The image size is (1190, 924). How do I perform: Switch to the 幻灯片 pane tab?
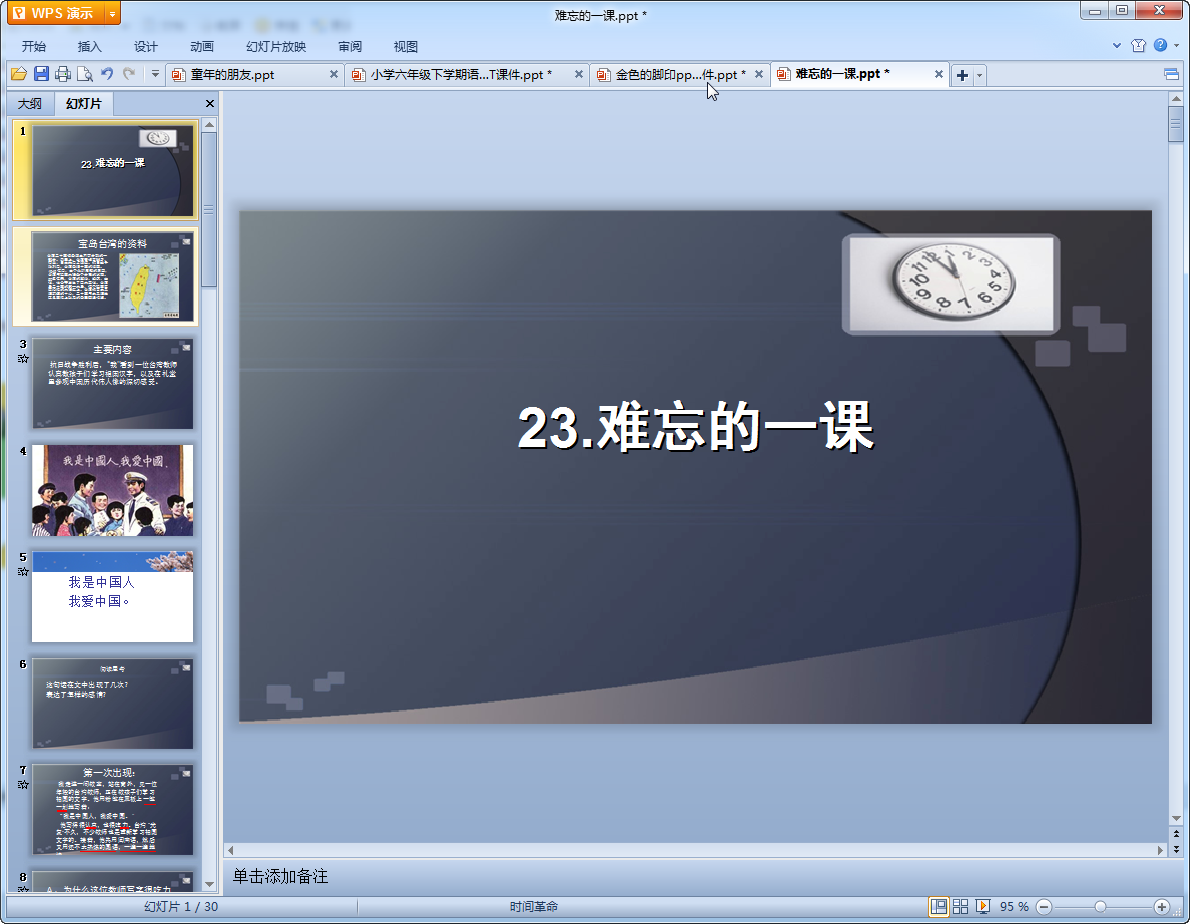(x=83, y=103)
